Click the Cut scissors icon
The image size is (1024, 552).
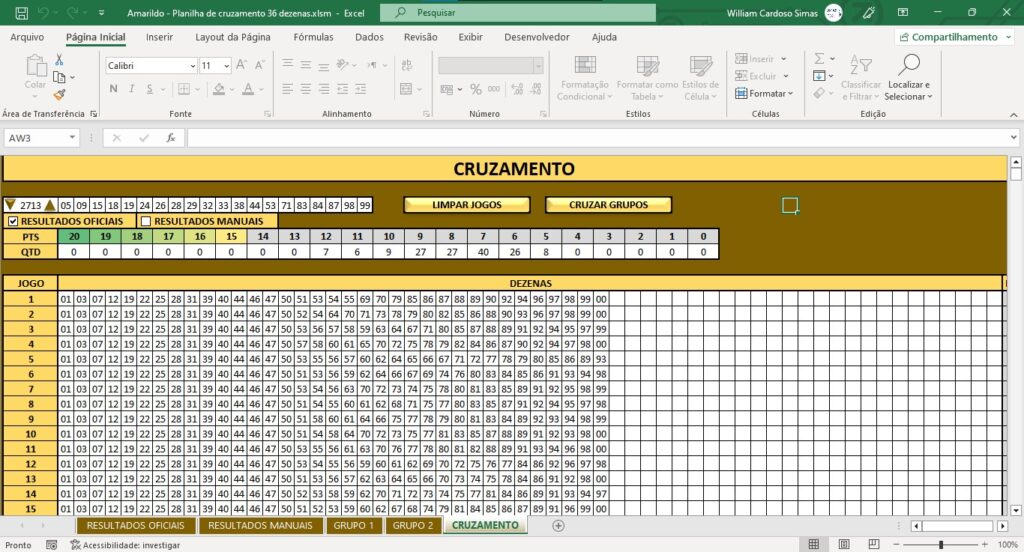[x=59, y=60]
